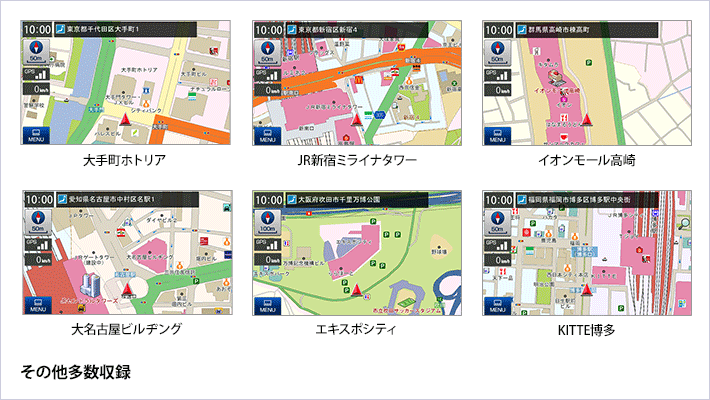This screenshot has width=710, height=400.
Task: Click GPS signal indicator on イオンモール高崎 map
Action: 497,75
